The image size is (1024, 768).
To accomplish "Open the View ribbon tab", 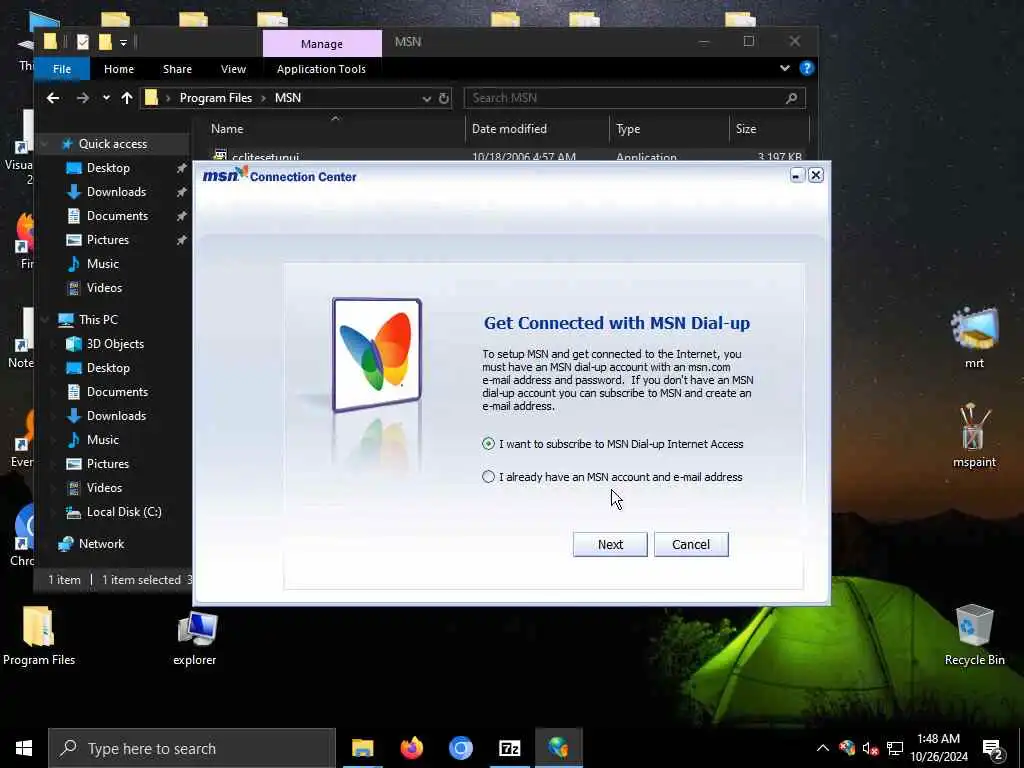I will [x=233, y=69].
